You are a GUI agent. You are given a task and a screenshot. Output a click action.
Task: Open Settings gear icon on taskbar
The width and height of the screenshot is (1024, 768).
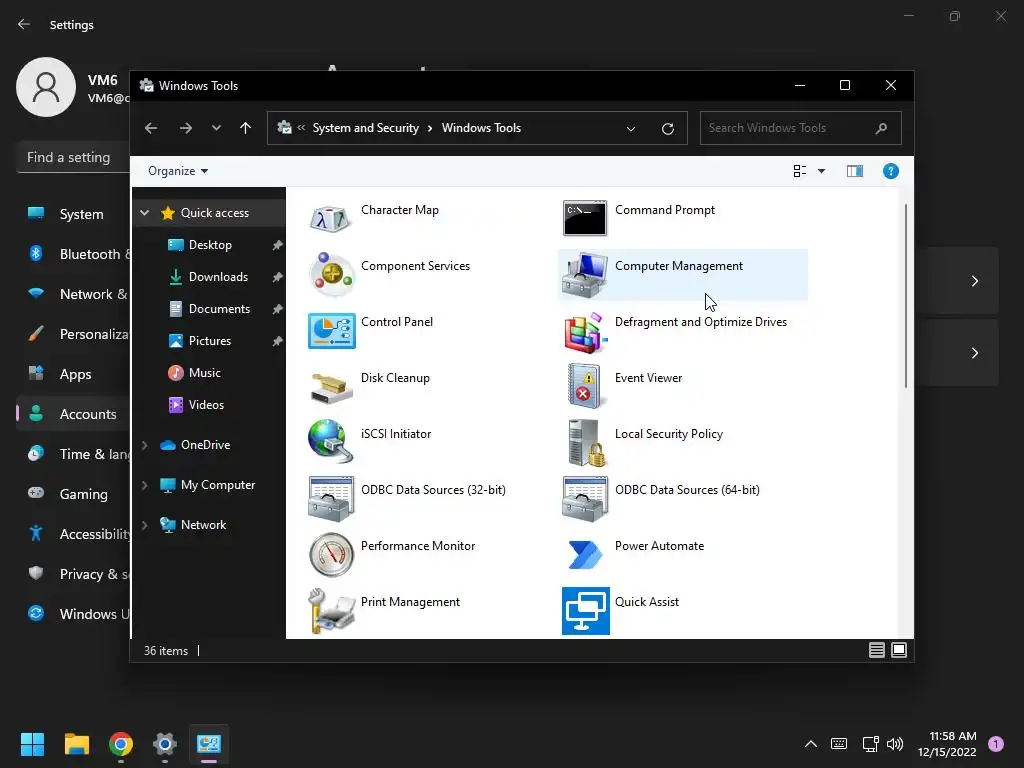click(165, 744)
